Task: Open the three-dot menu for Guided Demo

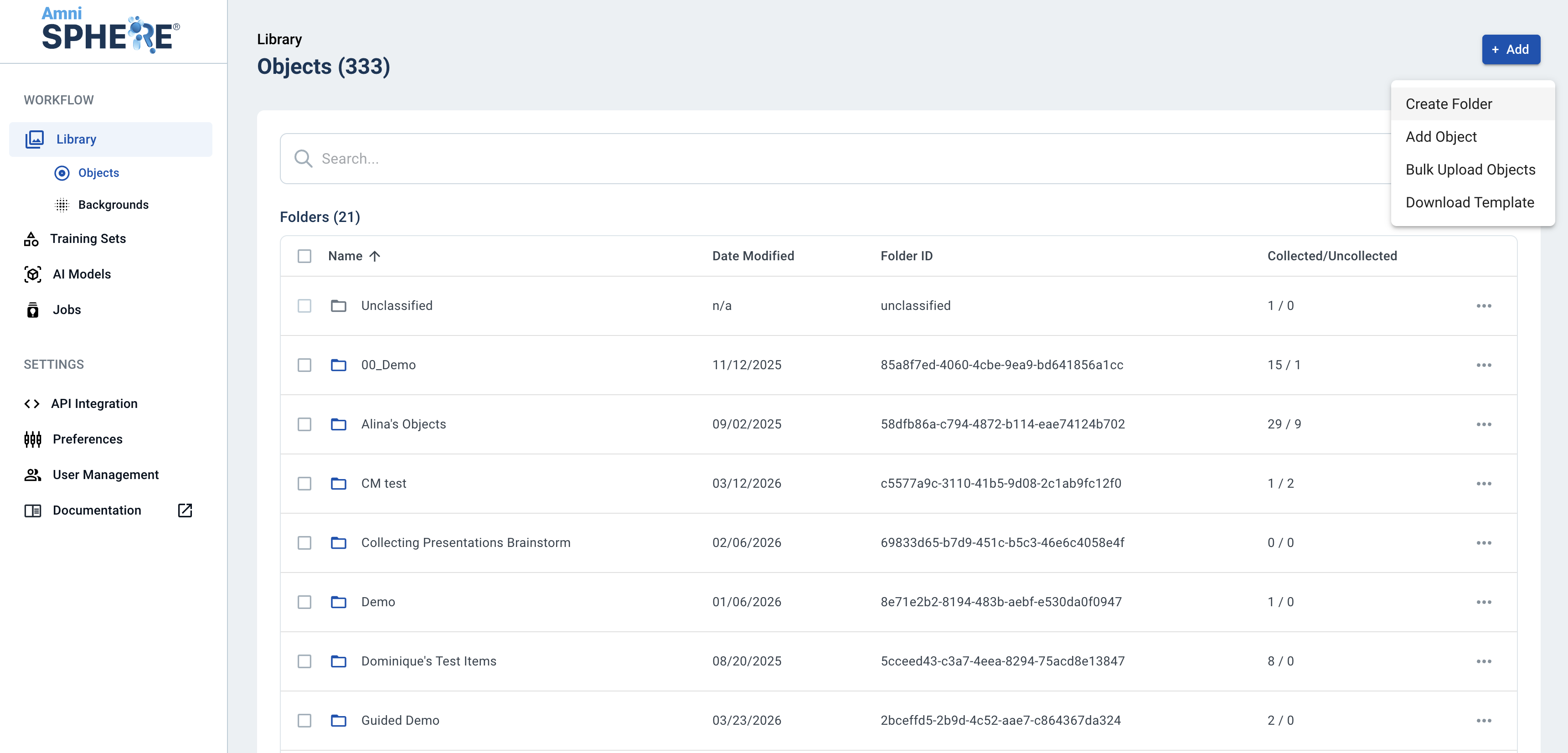Action: coord(1483,721)
